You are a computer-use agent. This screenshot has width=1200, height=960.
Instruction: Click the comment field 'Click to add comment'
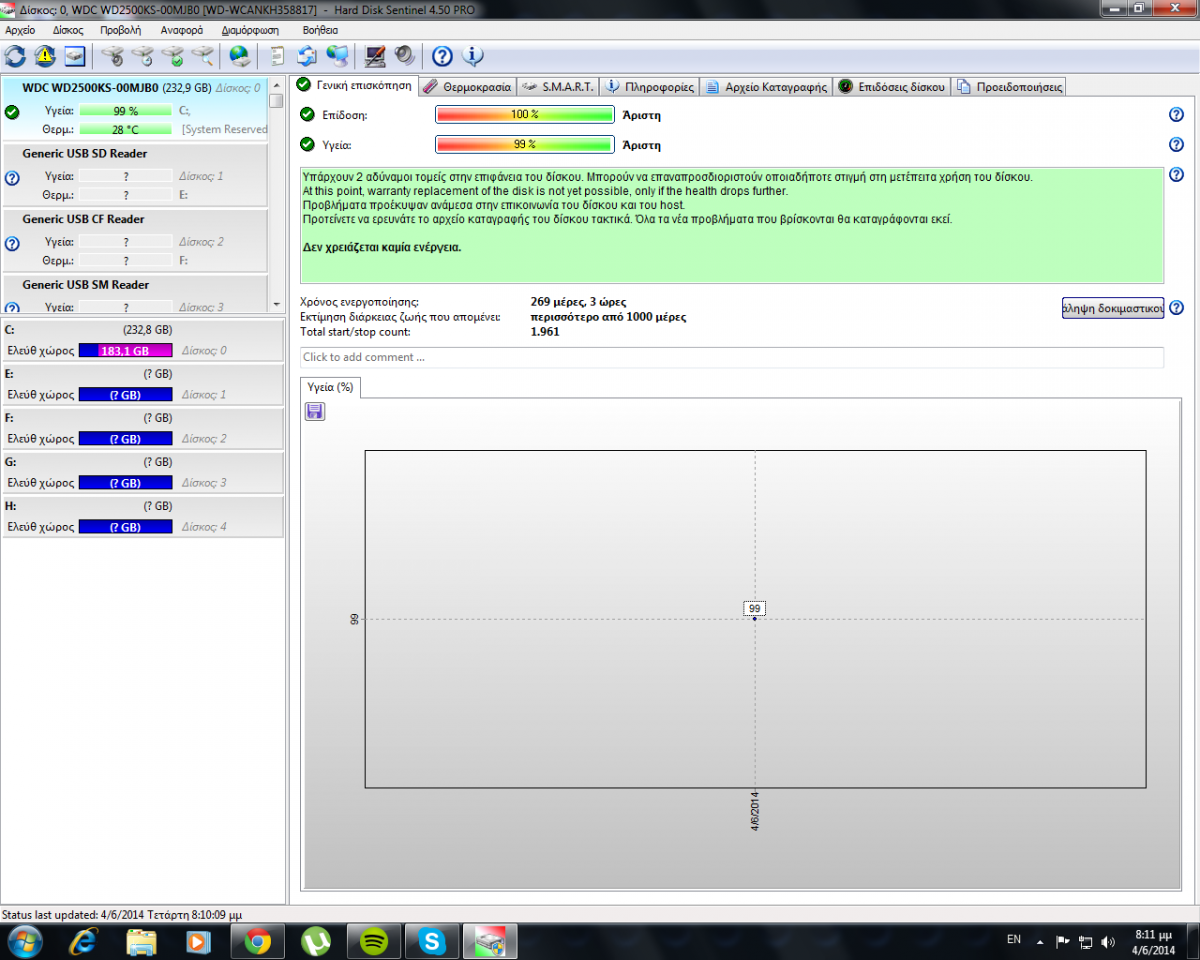click(732, 357)
